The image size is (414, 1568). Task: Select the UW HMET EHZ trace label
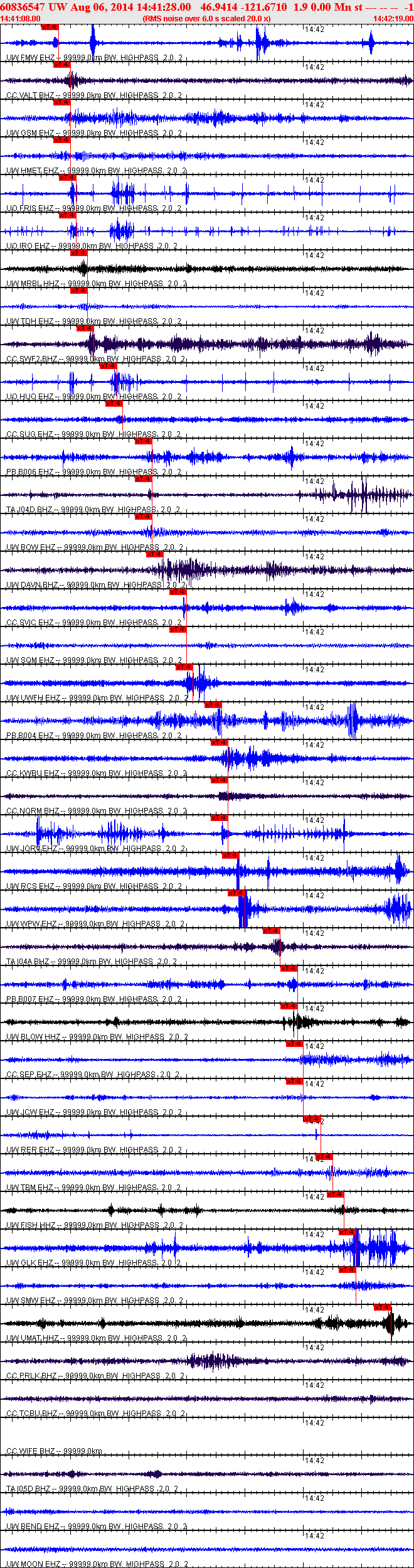coord(97,171)
